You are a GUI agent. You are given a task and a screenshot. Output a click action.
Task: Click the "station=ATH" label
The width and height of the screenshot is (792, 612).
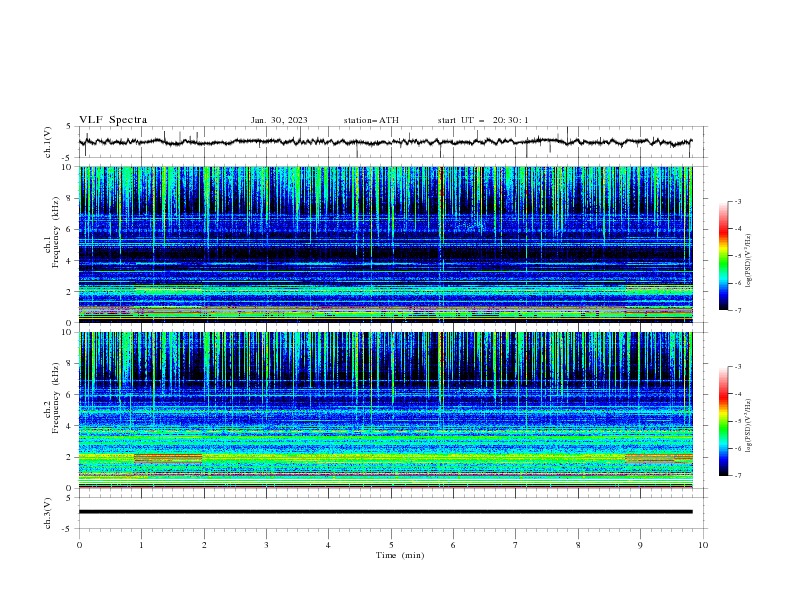(371, 120)
